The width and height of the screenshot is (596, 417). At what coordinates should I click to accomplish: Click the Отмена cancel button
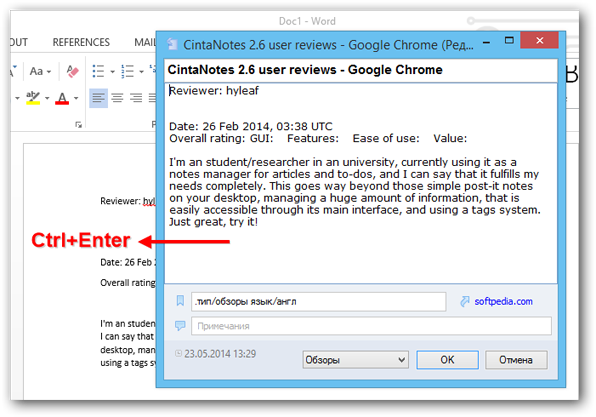pos(516,360)
